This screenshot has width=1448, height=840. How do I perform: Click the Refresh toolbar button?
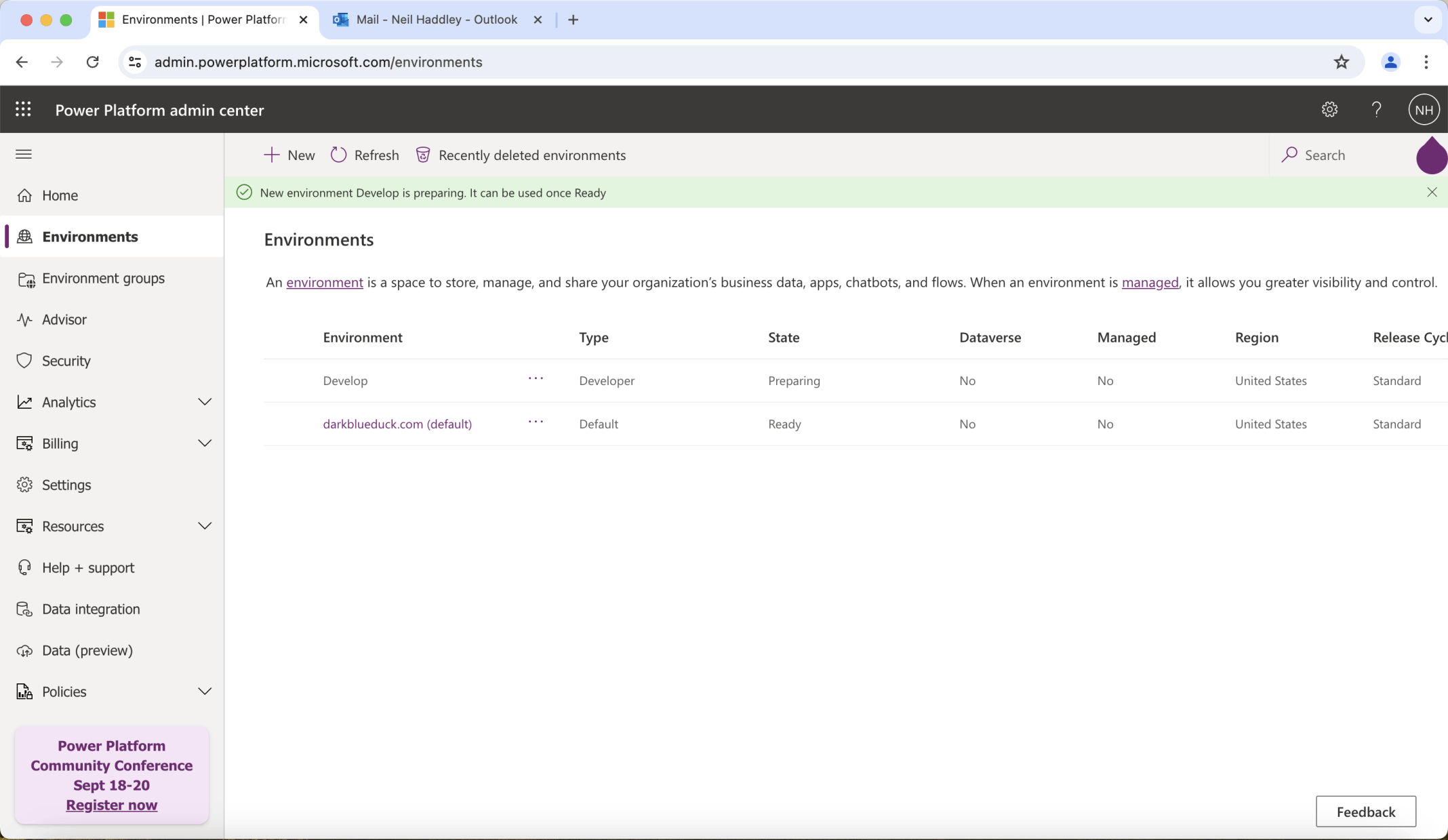365,155
